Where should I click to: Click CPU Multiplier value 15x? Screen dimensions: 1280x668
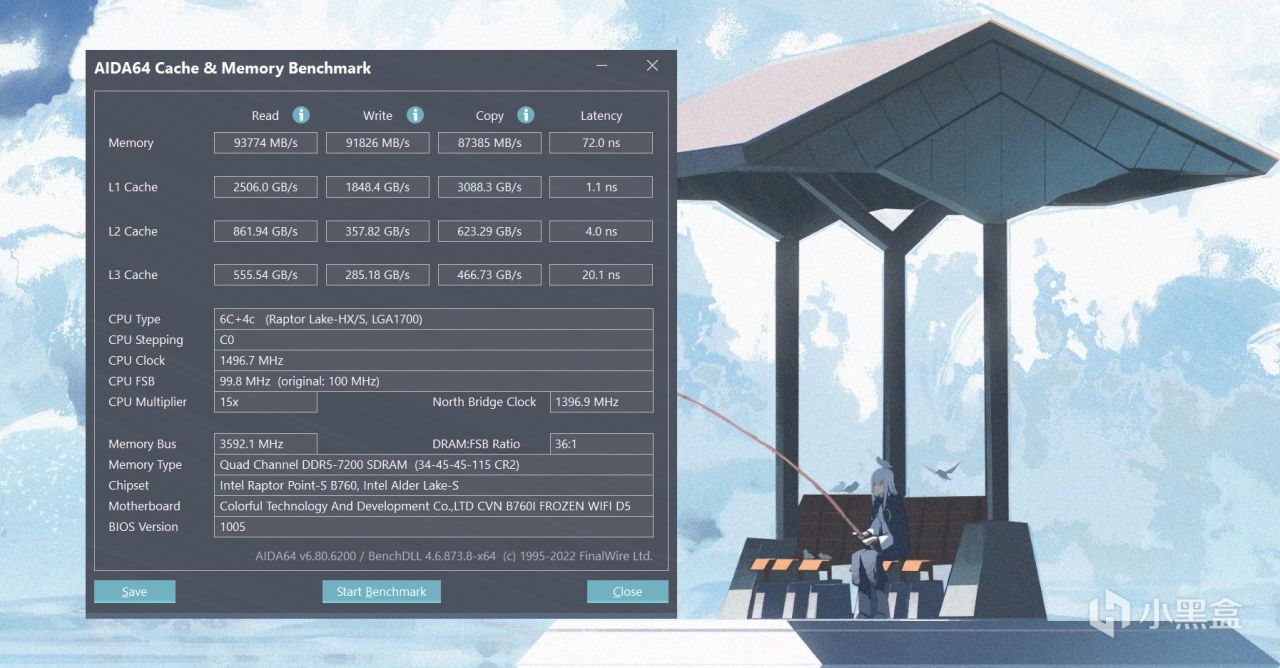point(266,402)
